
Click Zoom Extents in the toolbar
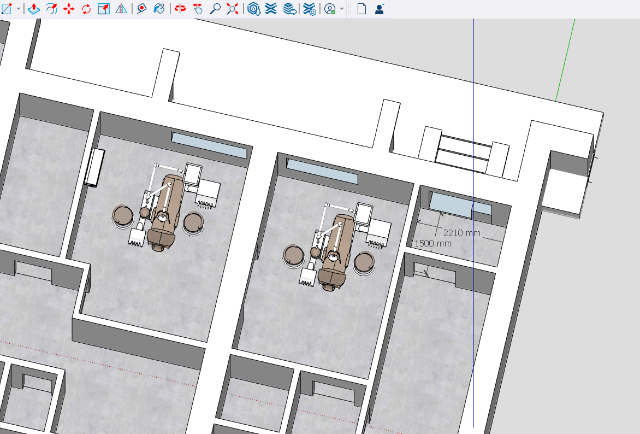232,9
